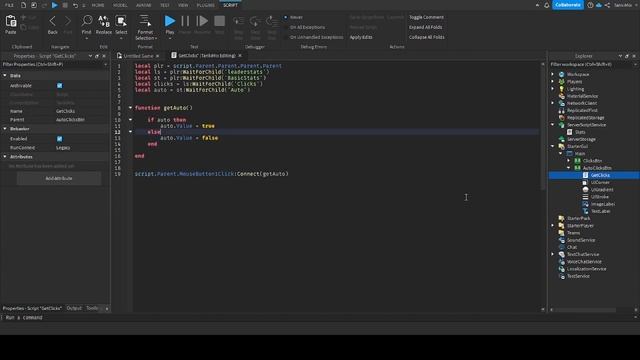Click the Lighting bulb icon in Explorer
The image size is (640, 360).
pos(562,89)
